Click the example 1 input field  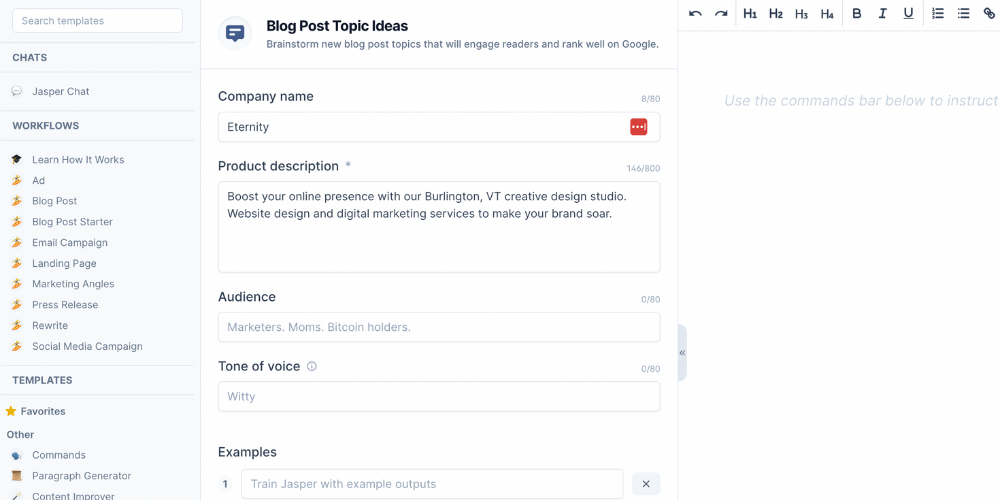432,484
